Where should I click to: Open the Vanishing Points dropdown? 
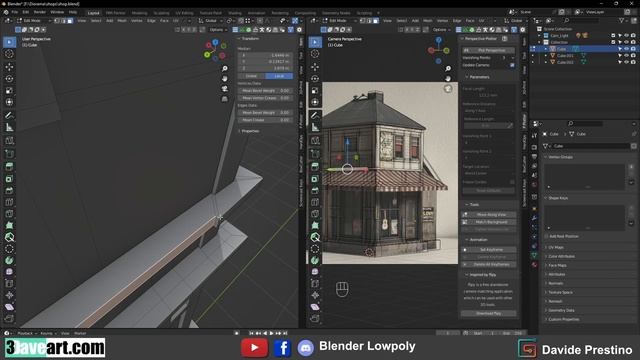[509, 58]
